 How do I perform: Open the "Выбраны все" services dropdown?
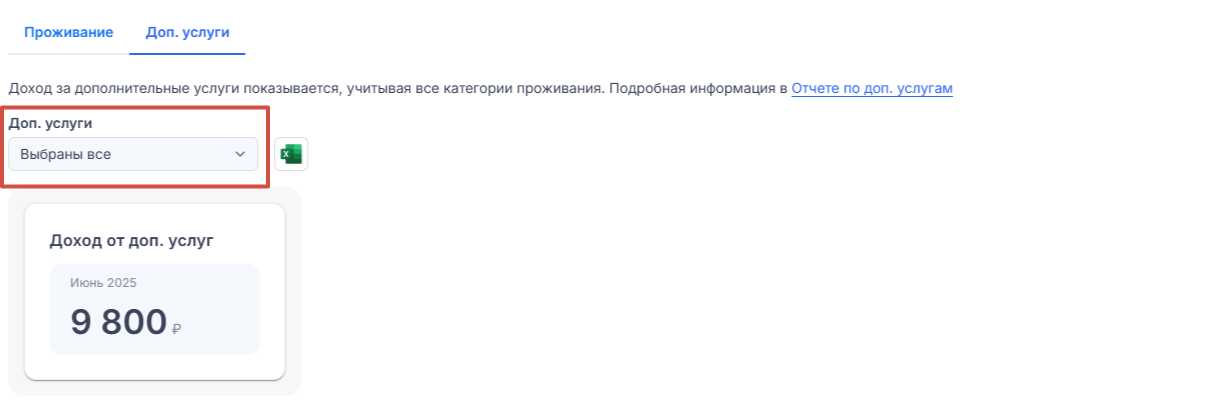click(x=133, y=154)
